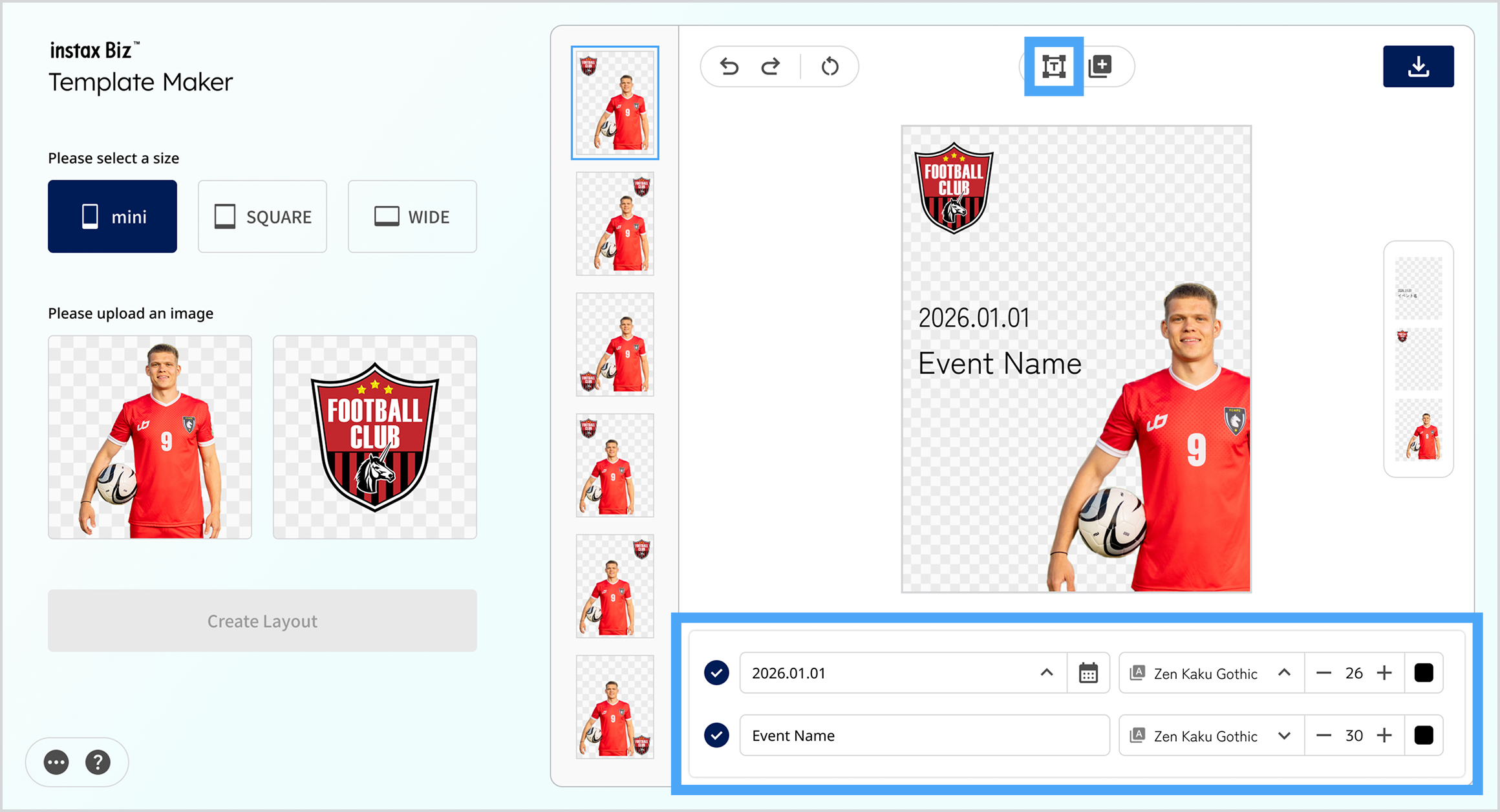Increase date font size from 26

pyautogui.click(x=1384, y=673)
